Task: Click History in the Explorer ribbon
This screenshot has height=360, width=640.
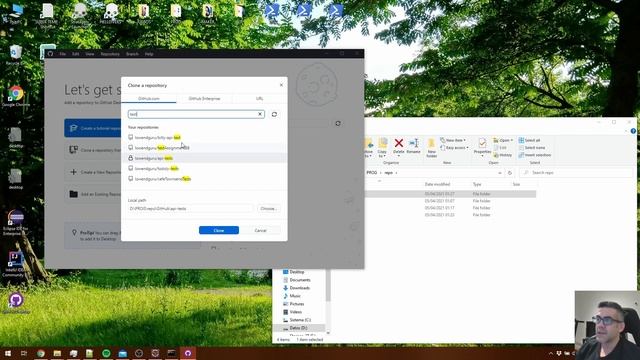Action: pos(502,155)
